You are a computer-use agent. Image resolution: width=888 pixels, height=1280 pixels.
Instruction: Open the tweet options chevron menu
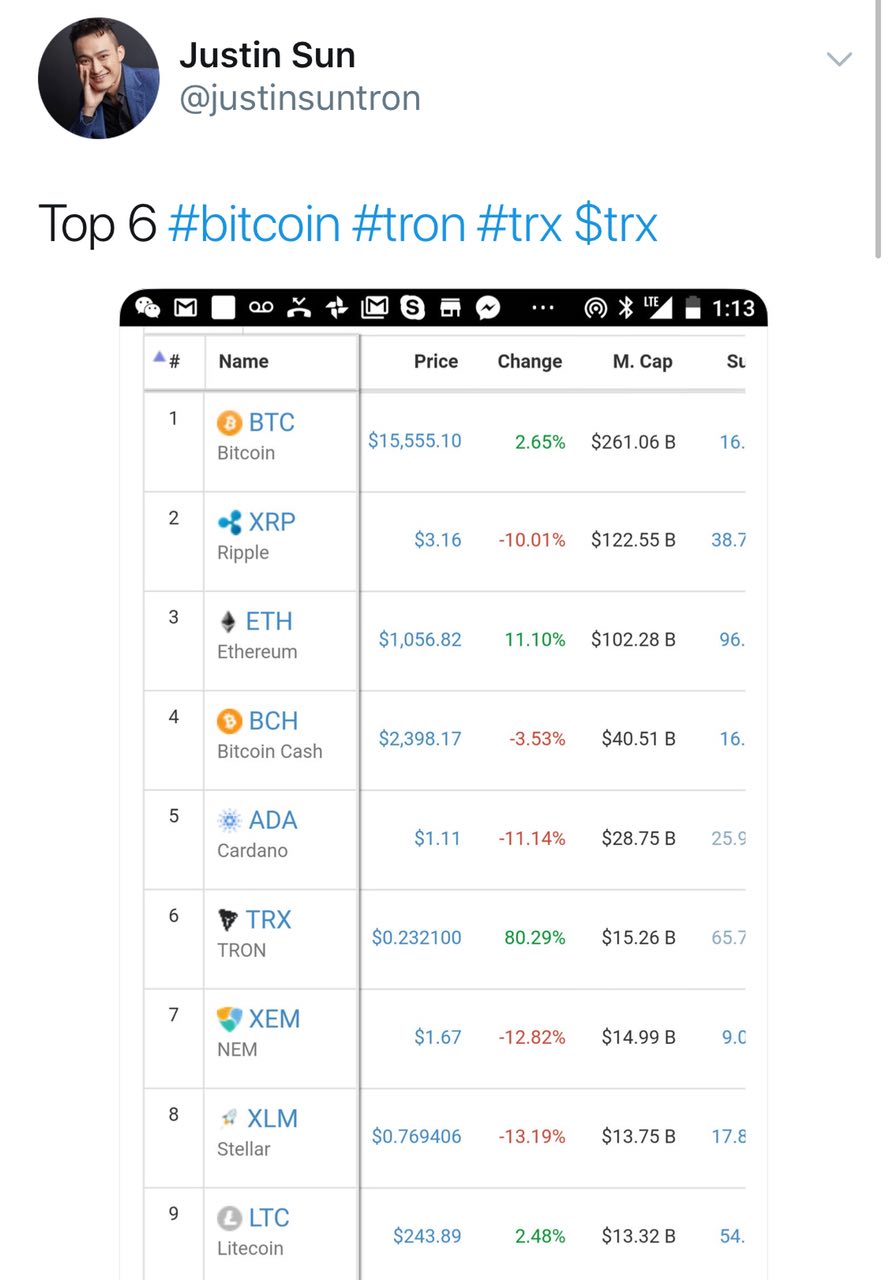(839, 60)
